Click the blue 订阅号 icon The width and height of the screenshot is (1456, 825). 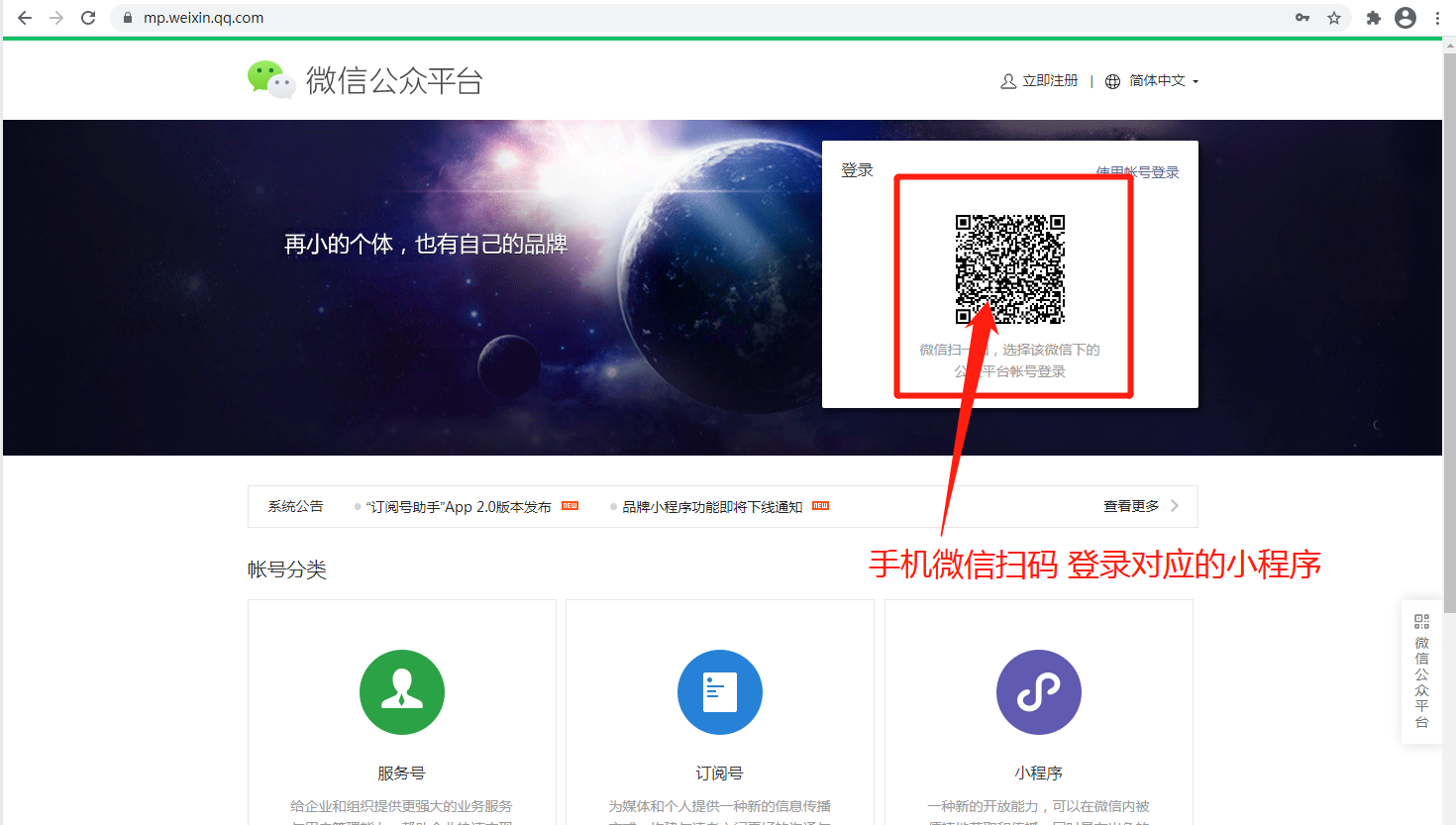[720, 692]
